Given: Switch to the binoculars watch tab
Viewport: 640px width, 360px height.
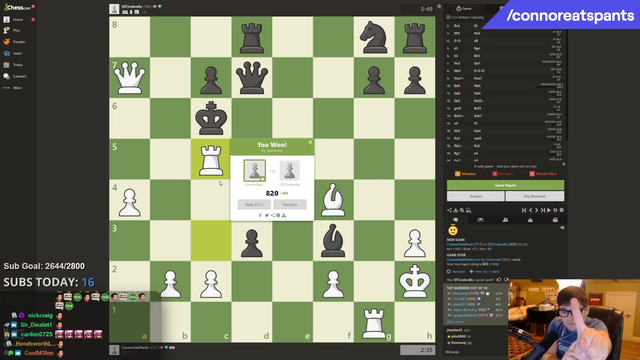Looking at the screenshot, I should [480, 220].
